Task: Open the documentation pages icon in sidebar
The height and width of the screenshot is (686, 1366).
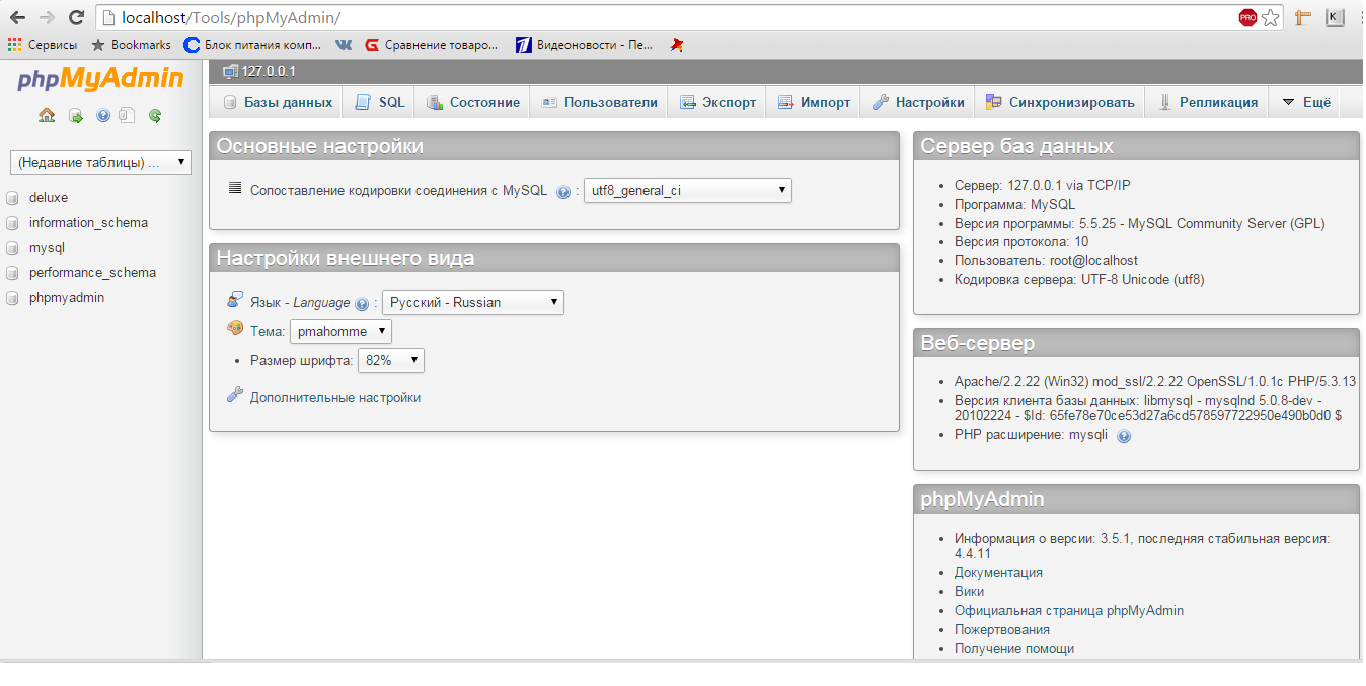Action: coord(126,115)
